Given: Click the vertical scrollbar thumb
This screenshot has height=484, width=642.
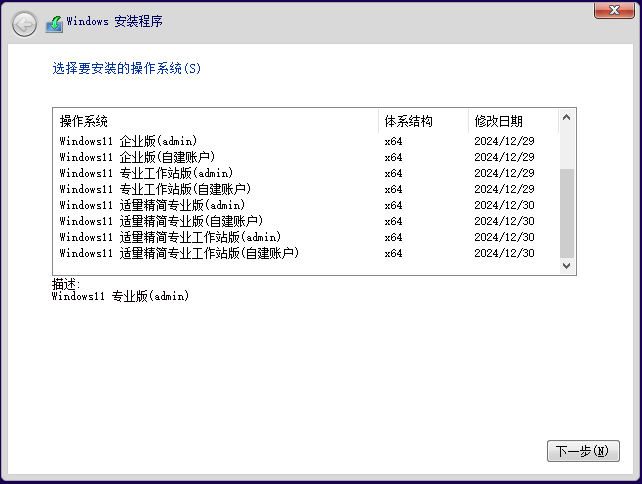Looking at the screenshot, I should 567,213.
